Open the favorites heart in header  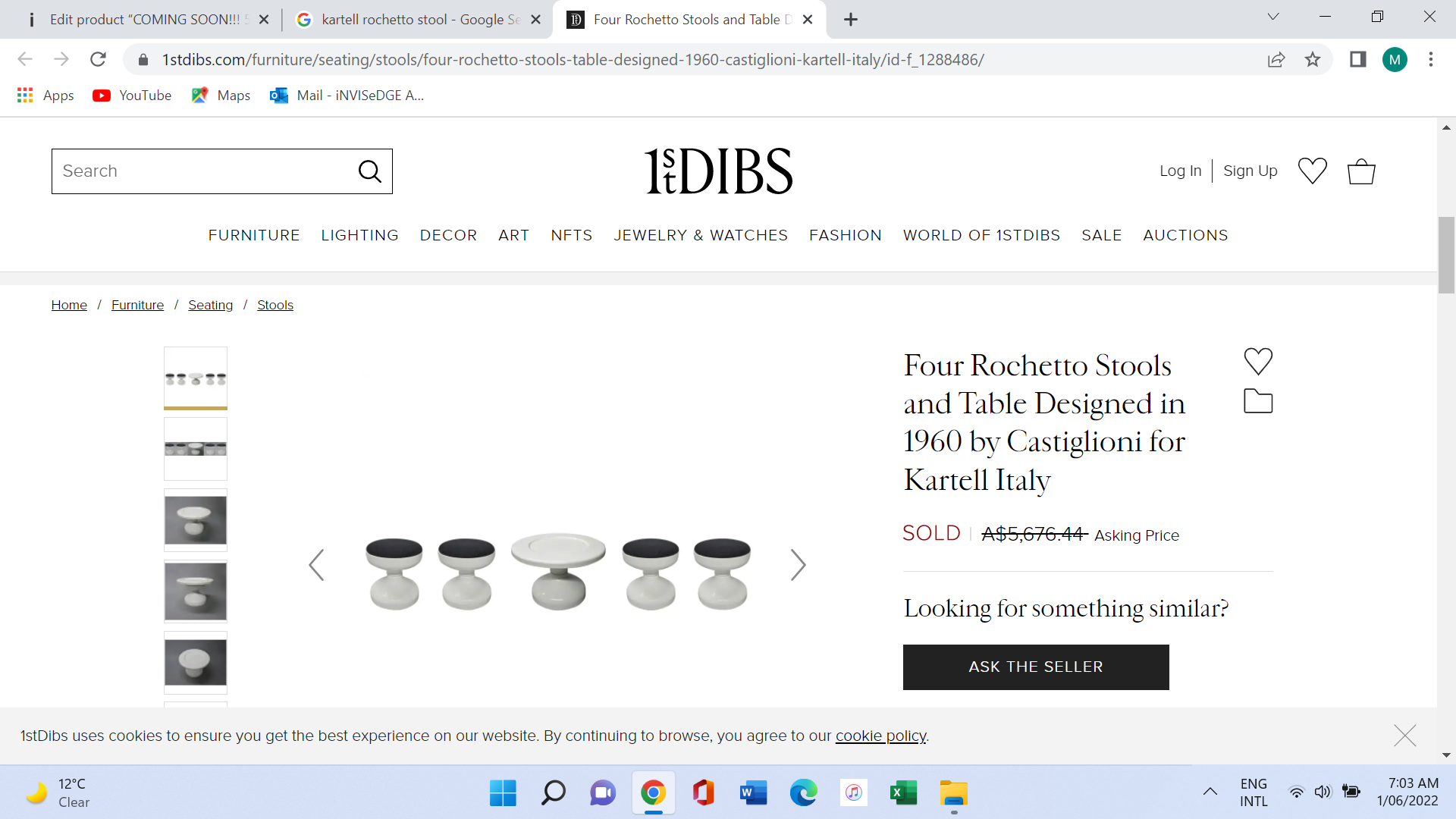[1312, 171]
